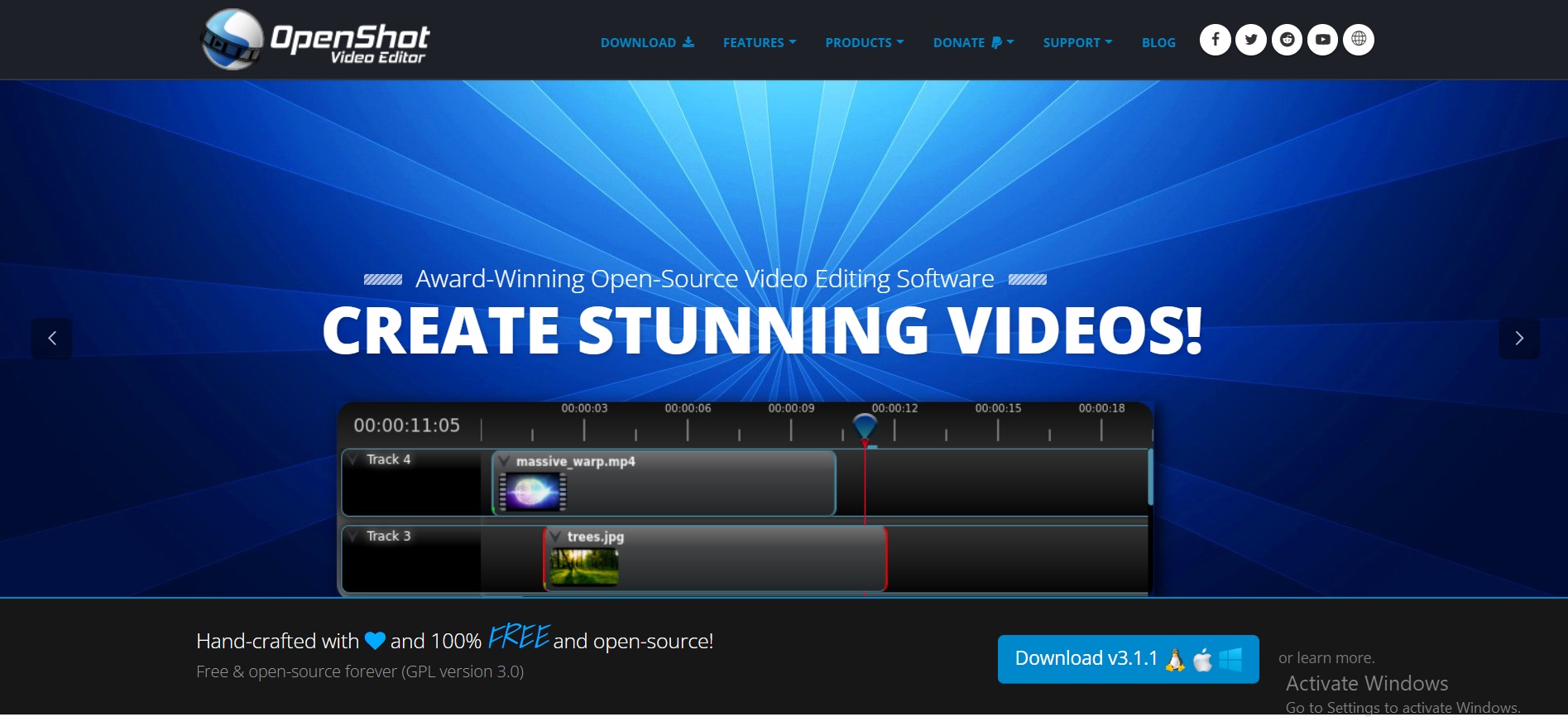Visit the OpenShot Facebook page icon

pos(1215,40)
